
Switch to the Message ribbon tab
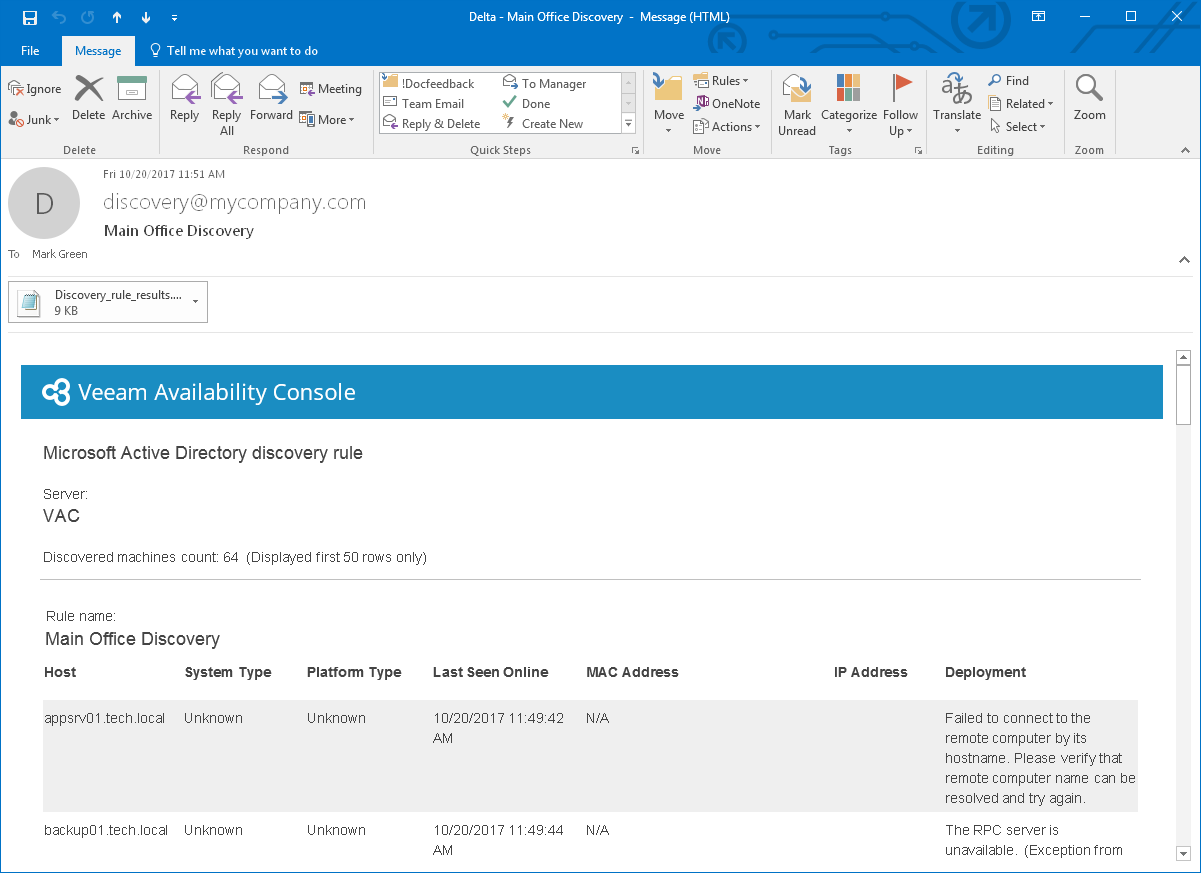(x=98, y=50)
